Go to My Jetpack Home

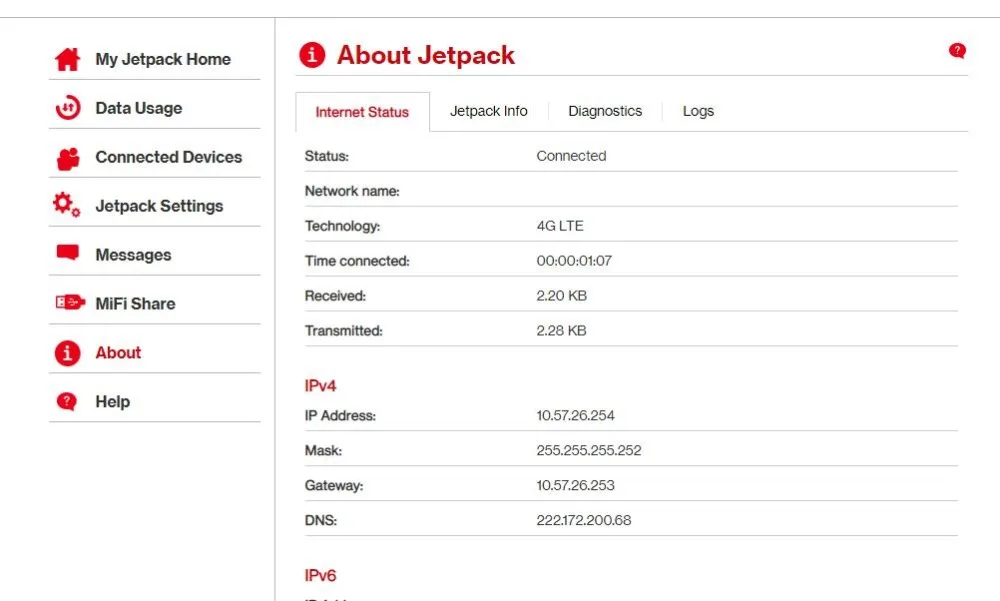(163, 59)
